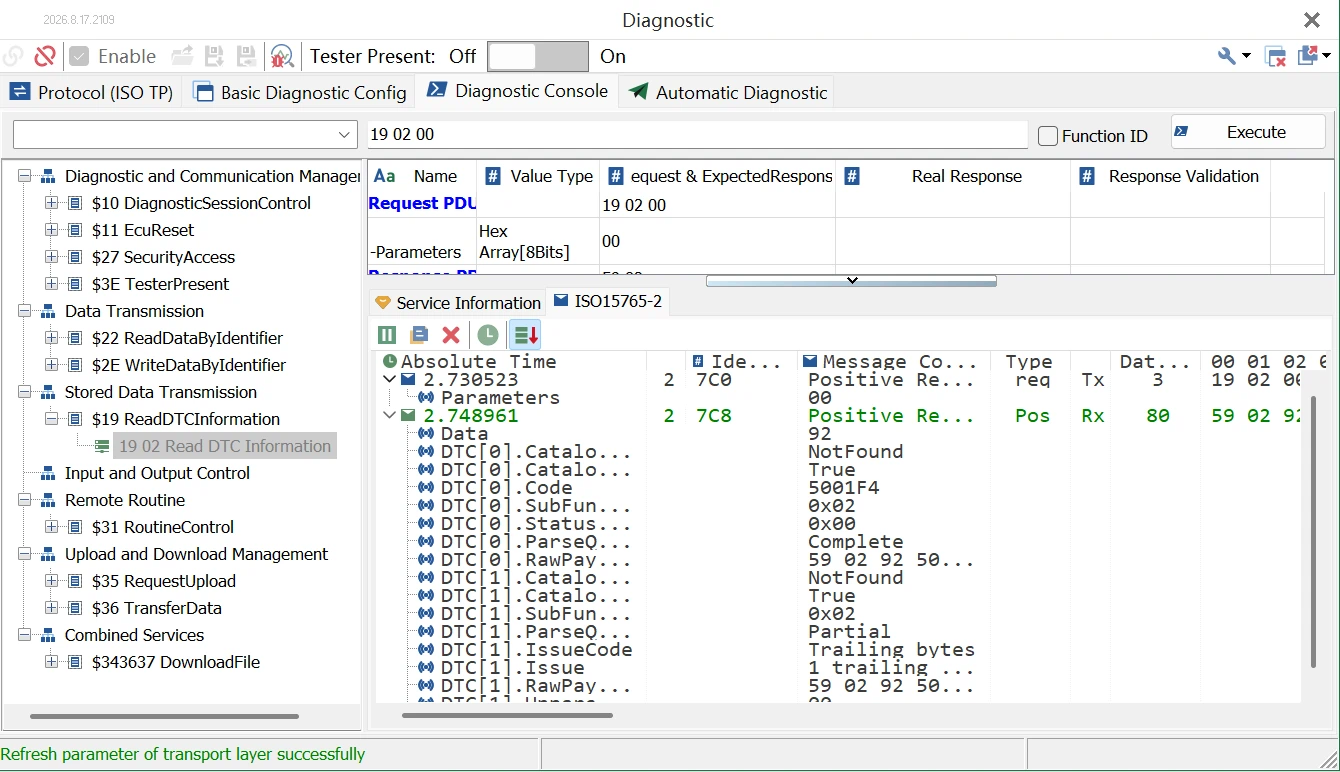Click the trace vertical scrollbar
The image size is (1340, 772).
(1314, 531)
